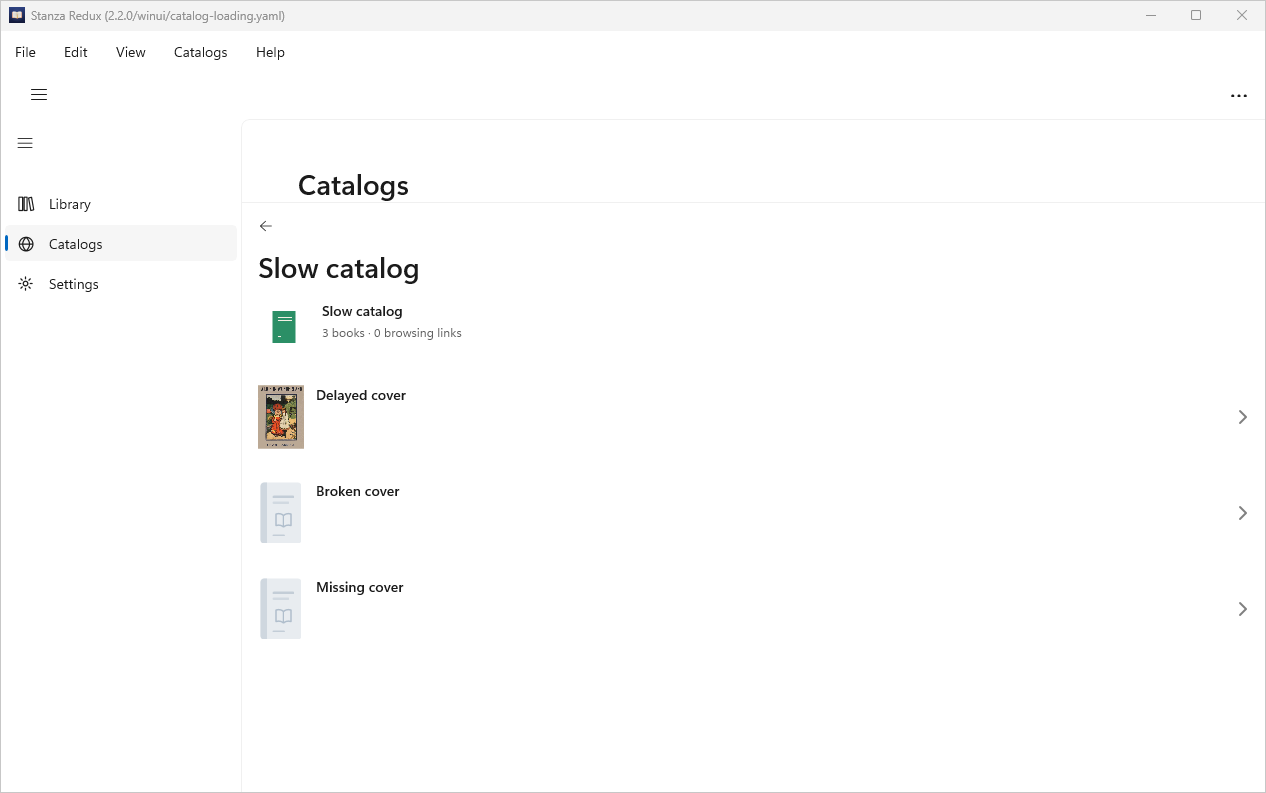
Task: Open the Help menu
Action: (x=270, y=52)
